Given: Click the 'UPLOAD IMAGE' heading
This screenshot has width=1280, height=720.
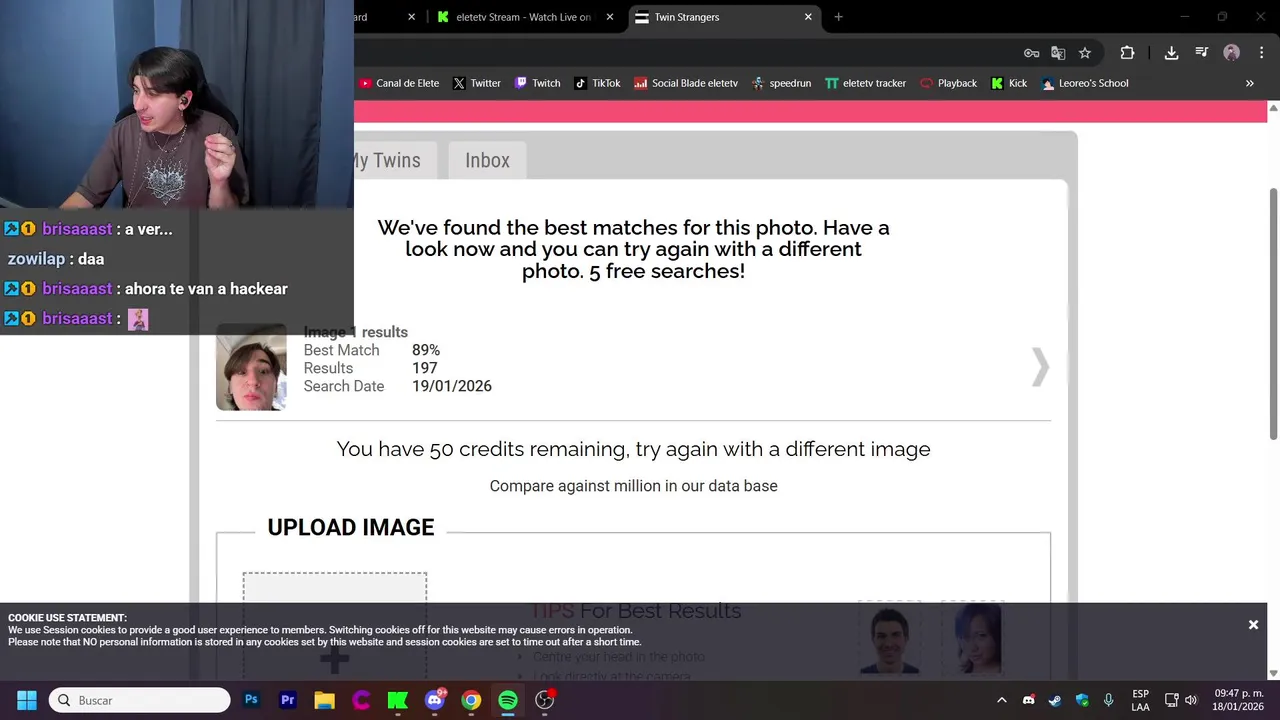Looking at the screenshot, I should (x=351, y=527).
